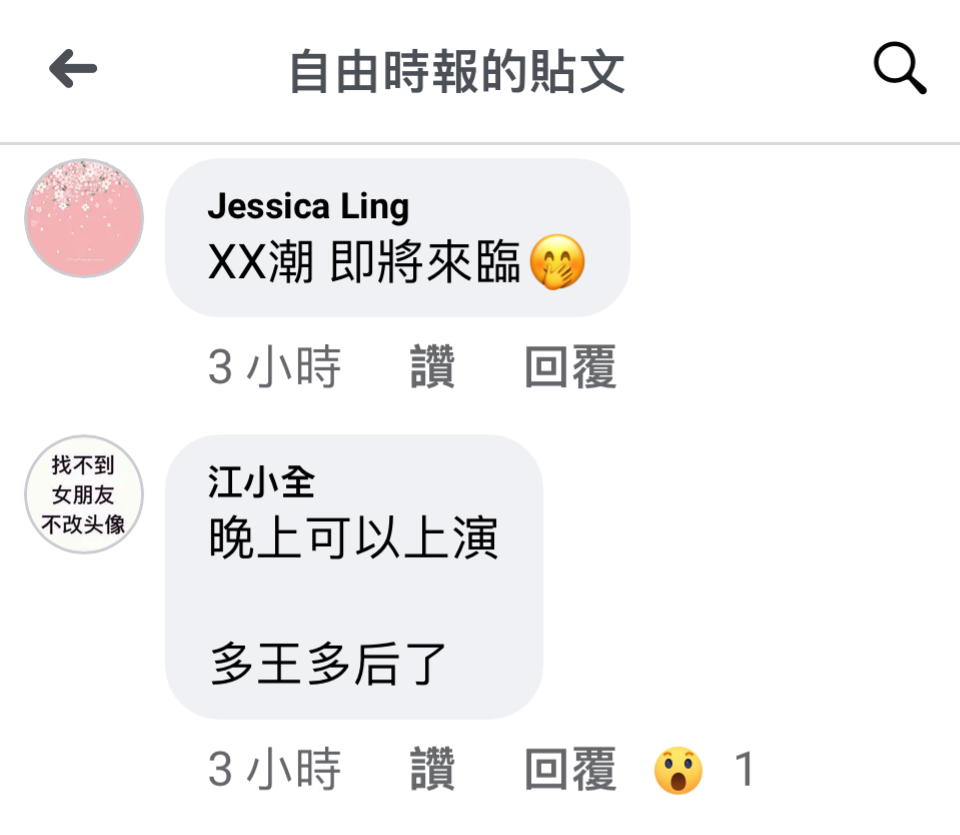960x835 pixels.
Task: Click the 自由時報的貼文 header title
Action: click(457, 72)
